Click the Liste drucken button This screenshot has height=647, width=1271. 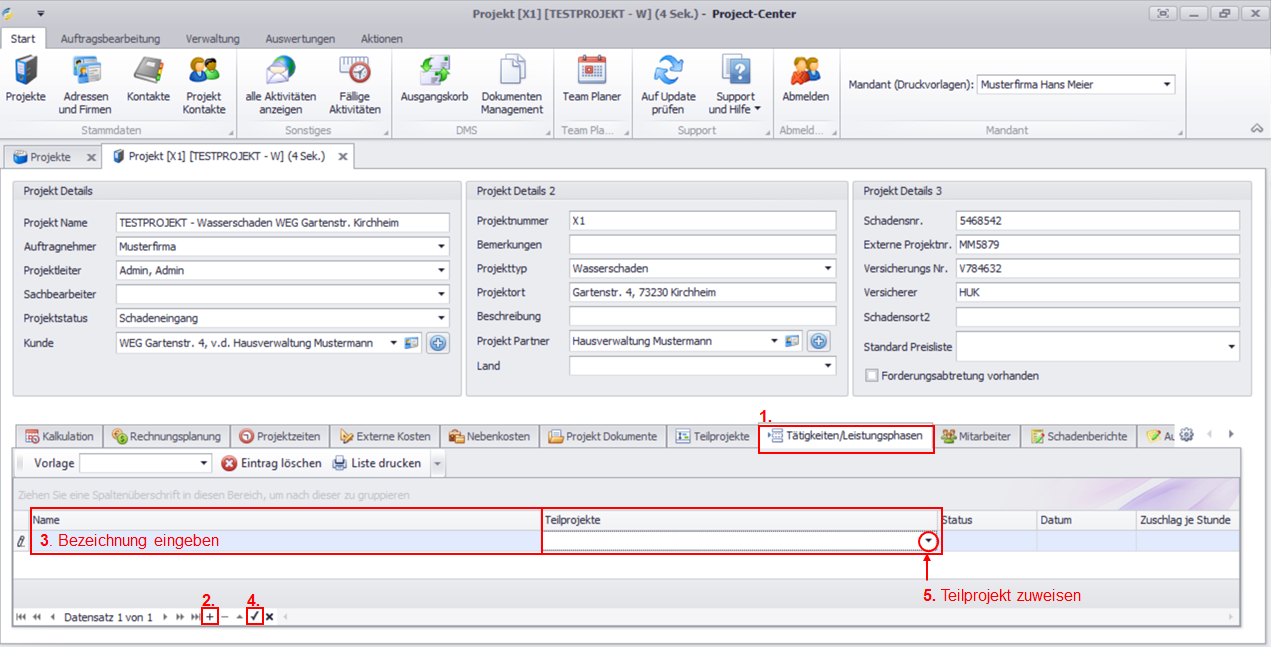[x=378, y=464]
